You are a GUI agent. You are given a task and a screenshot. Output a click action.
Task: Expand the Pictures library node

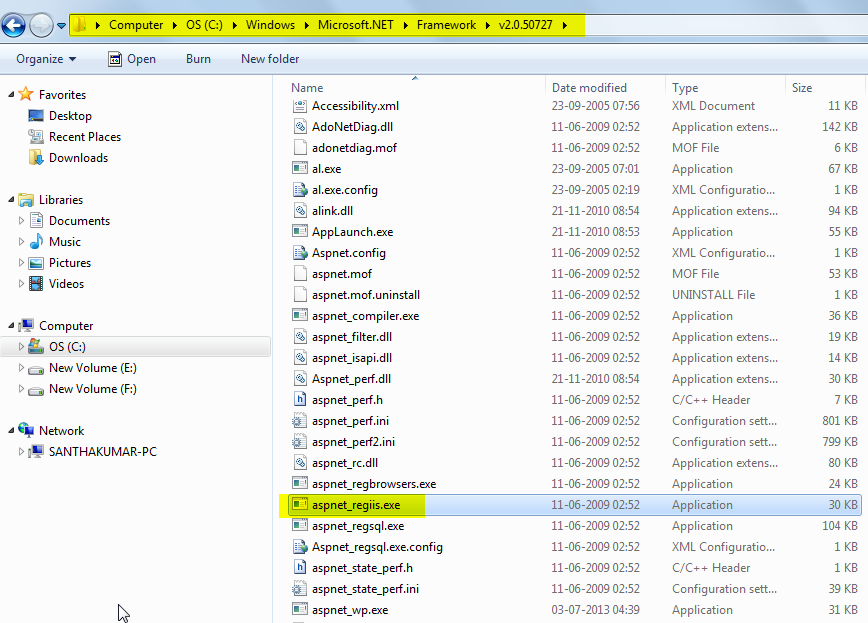coord(21,263)
